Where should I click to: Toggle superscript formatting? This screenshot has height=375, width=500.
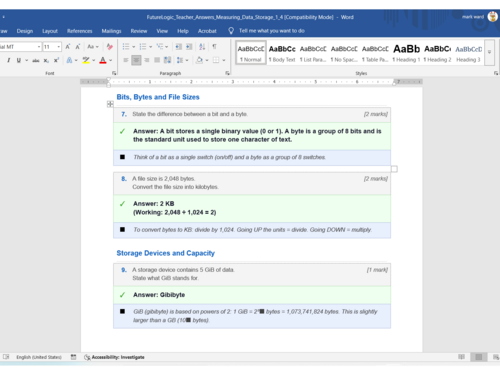[x=56, y=60]
